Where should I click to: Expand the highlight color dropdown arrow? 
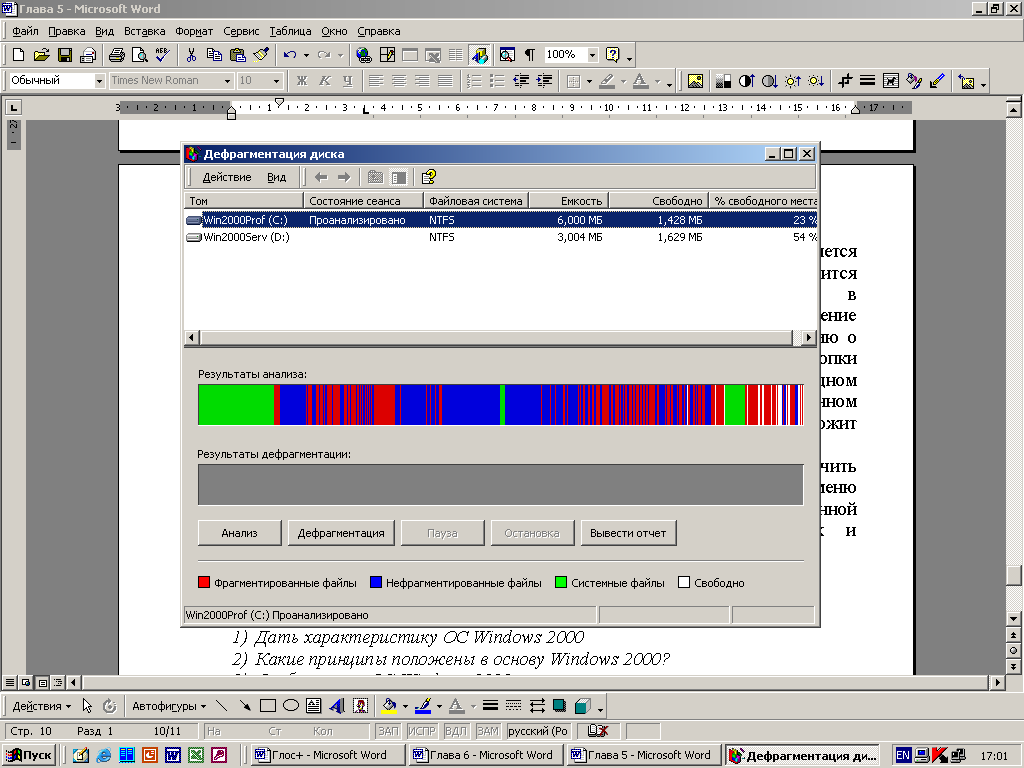click(x=623, y=81)
